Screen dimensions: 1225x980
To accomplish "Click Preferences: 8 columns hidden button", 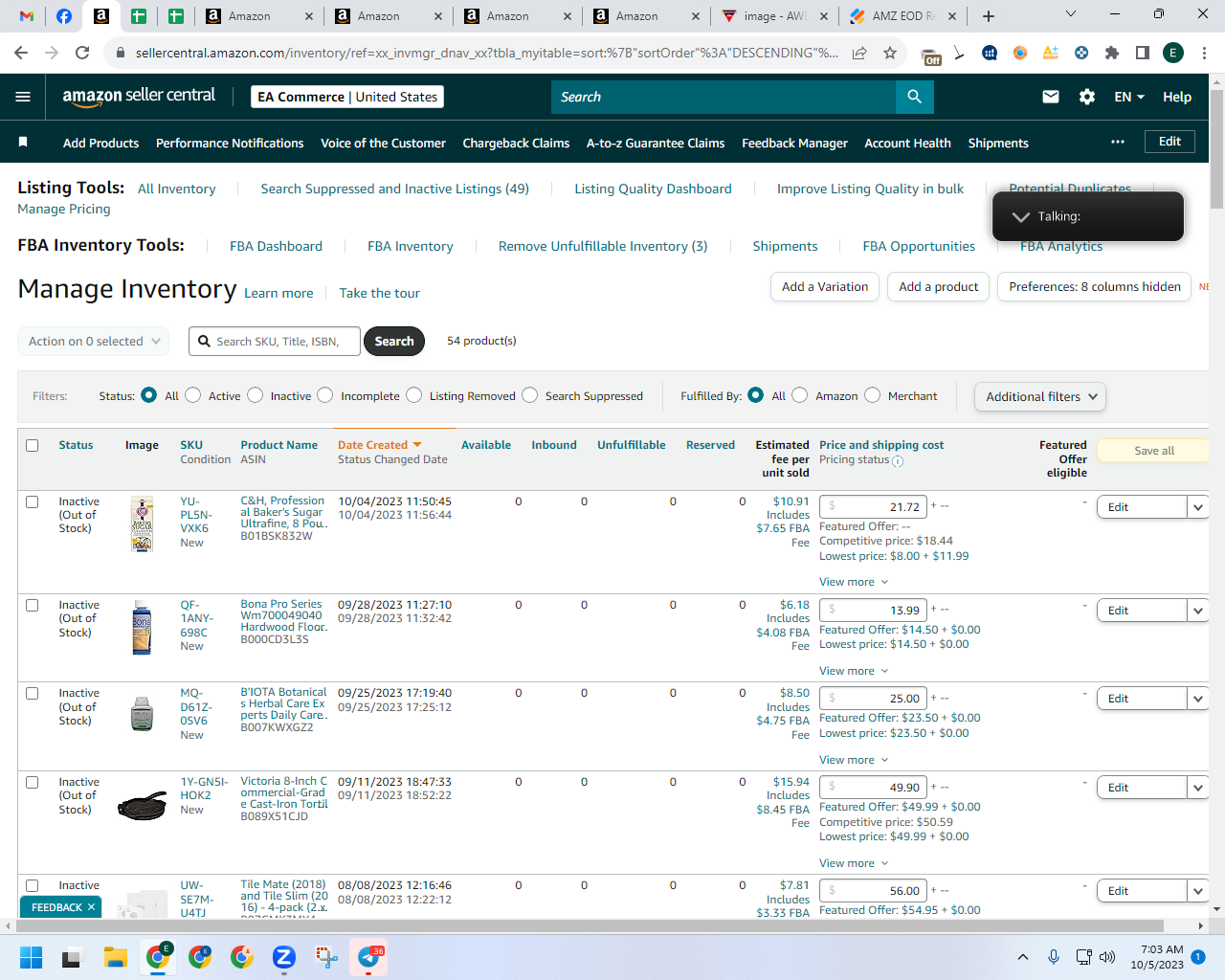I will tap(1094, 286).
